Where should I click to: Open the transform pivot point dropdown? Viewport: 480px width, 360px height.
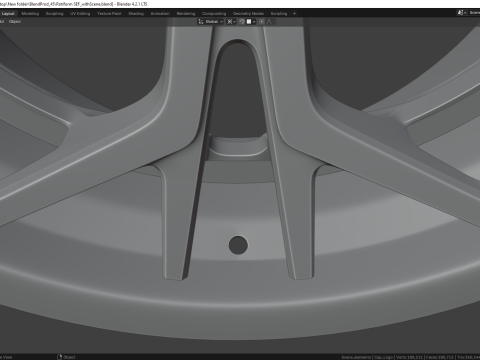(x=231, y=22)
